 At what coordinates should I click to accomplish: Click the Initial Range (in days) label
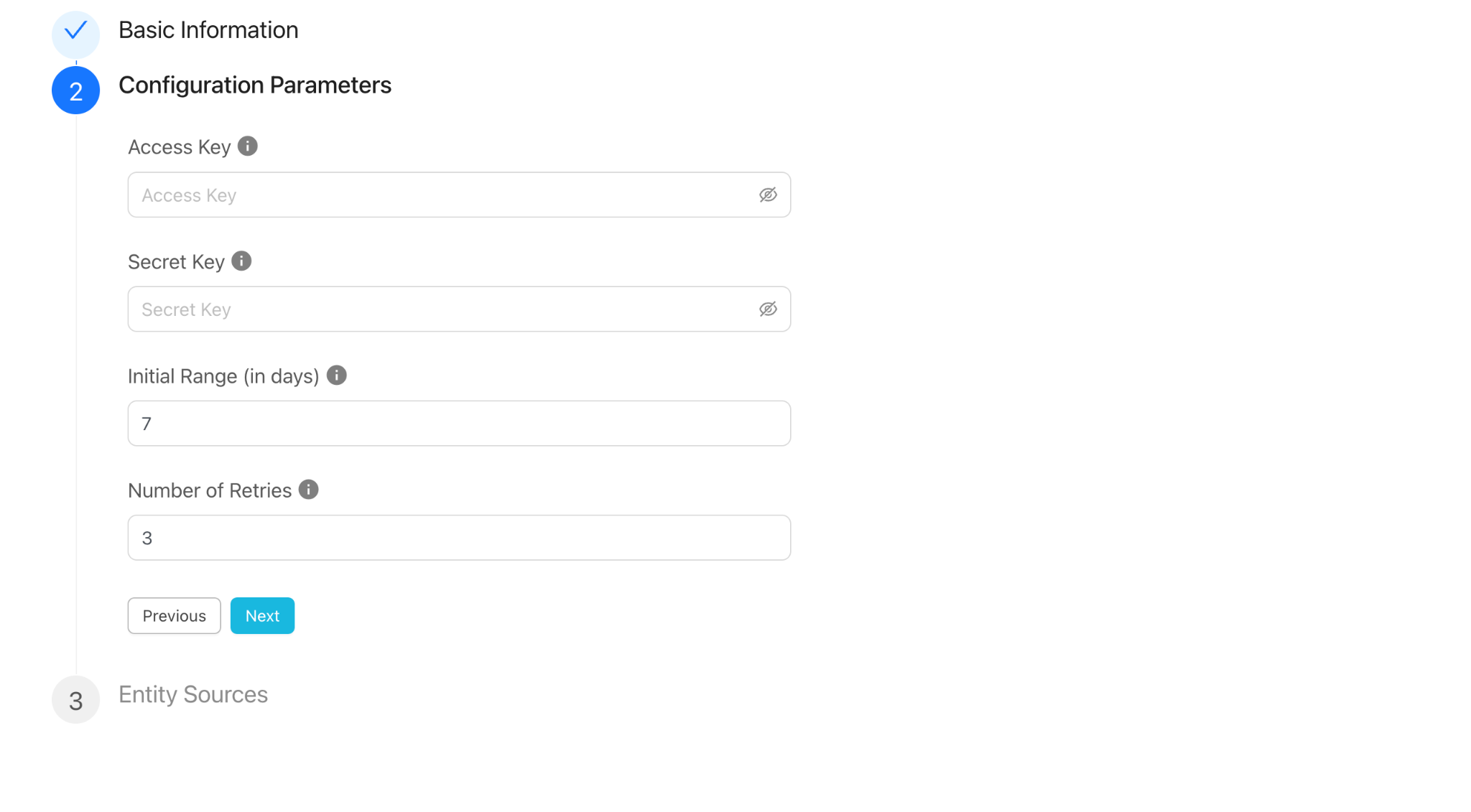click(x=223, y=376)
